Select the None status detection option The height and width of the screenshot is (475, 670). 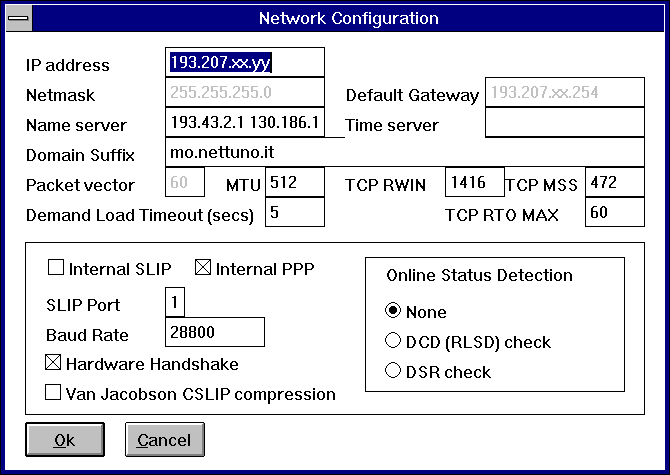pyautogui.click(x=393, y=311)
